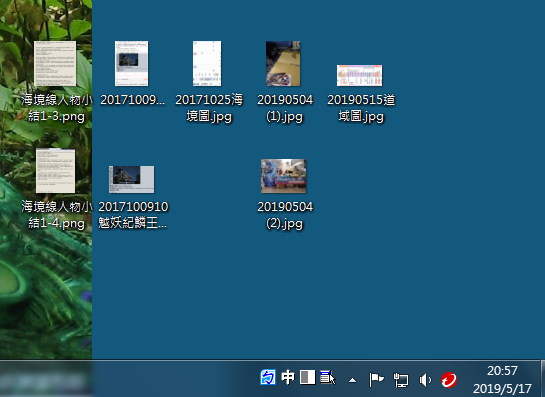Select the 20190504 (2).jpg desktop file

pos(284,176)
